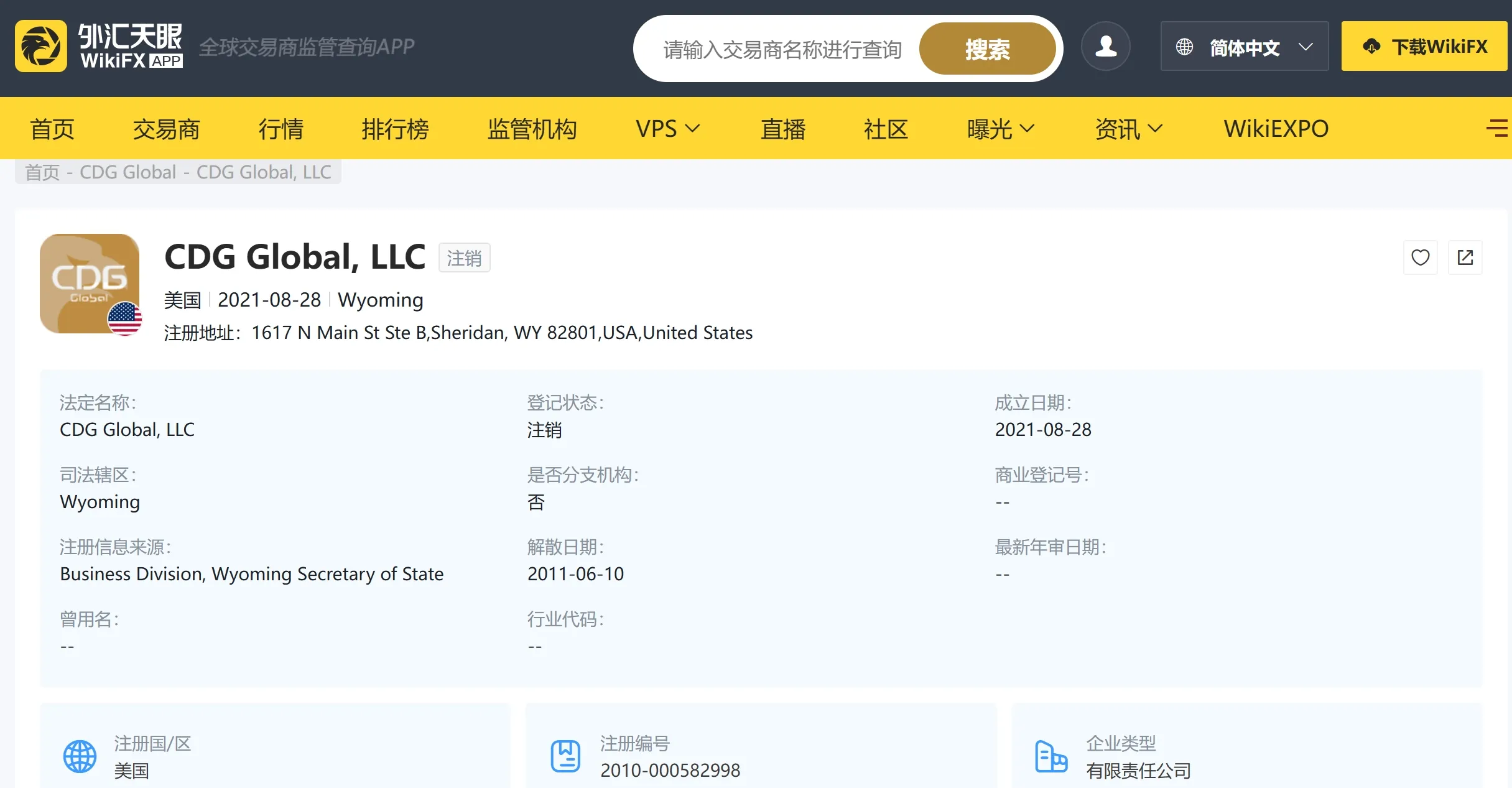Click the 下载WikiFX download button

[1424, 47]
